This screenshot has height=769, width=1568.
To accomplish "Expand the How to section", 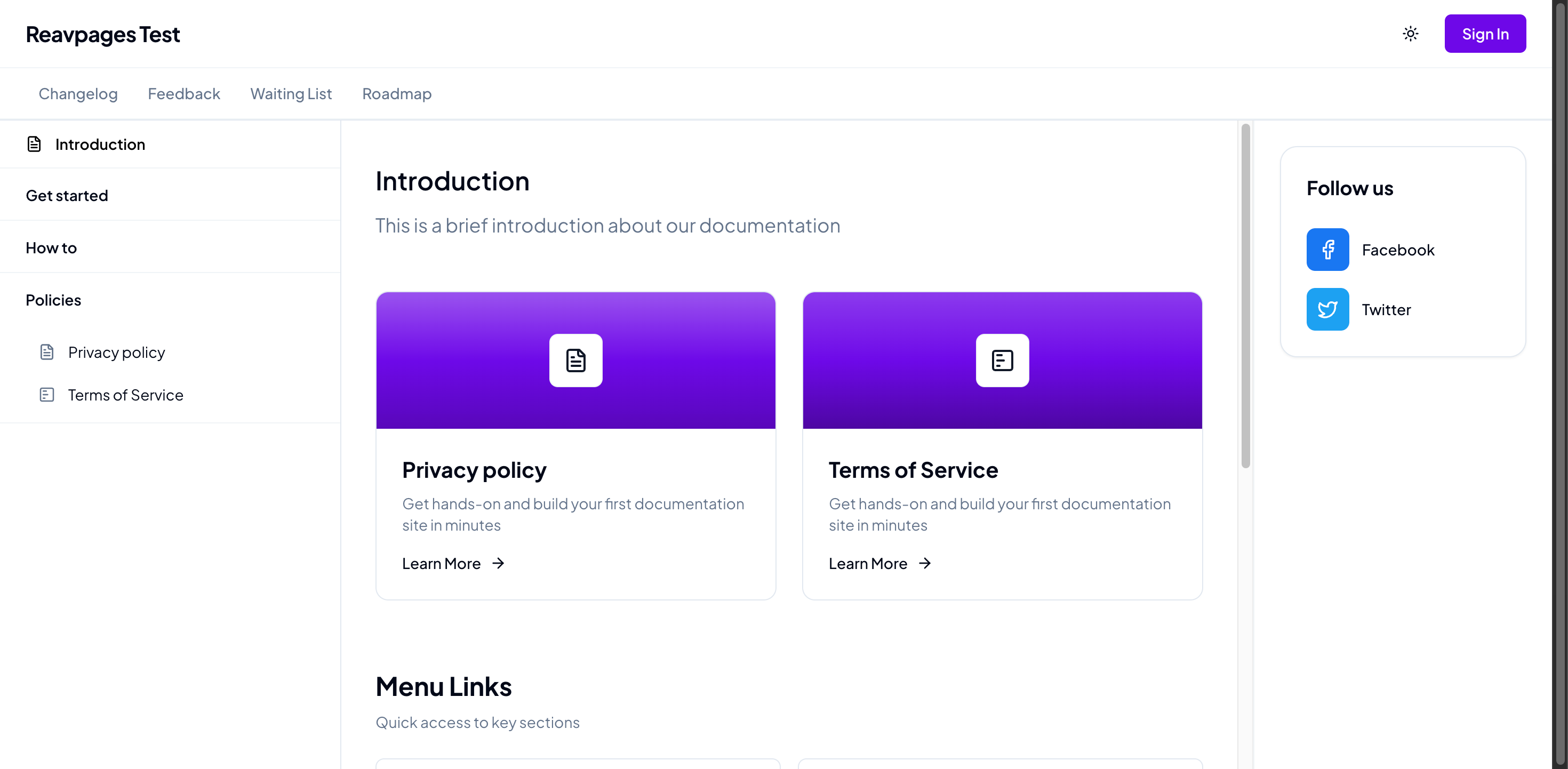I will coord(51,246).
